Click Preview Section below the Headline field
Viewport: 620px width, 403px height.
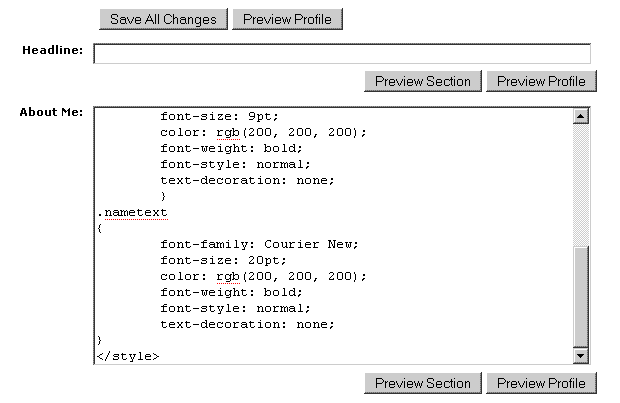point(422,82)
